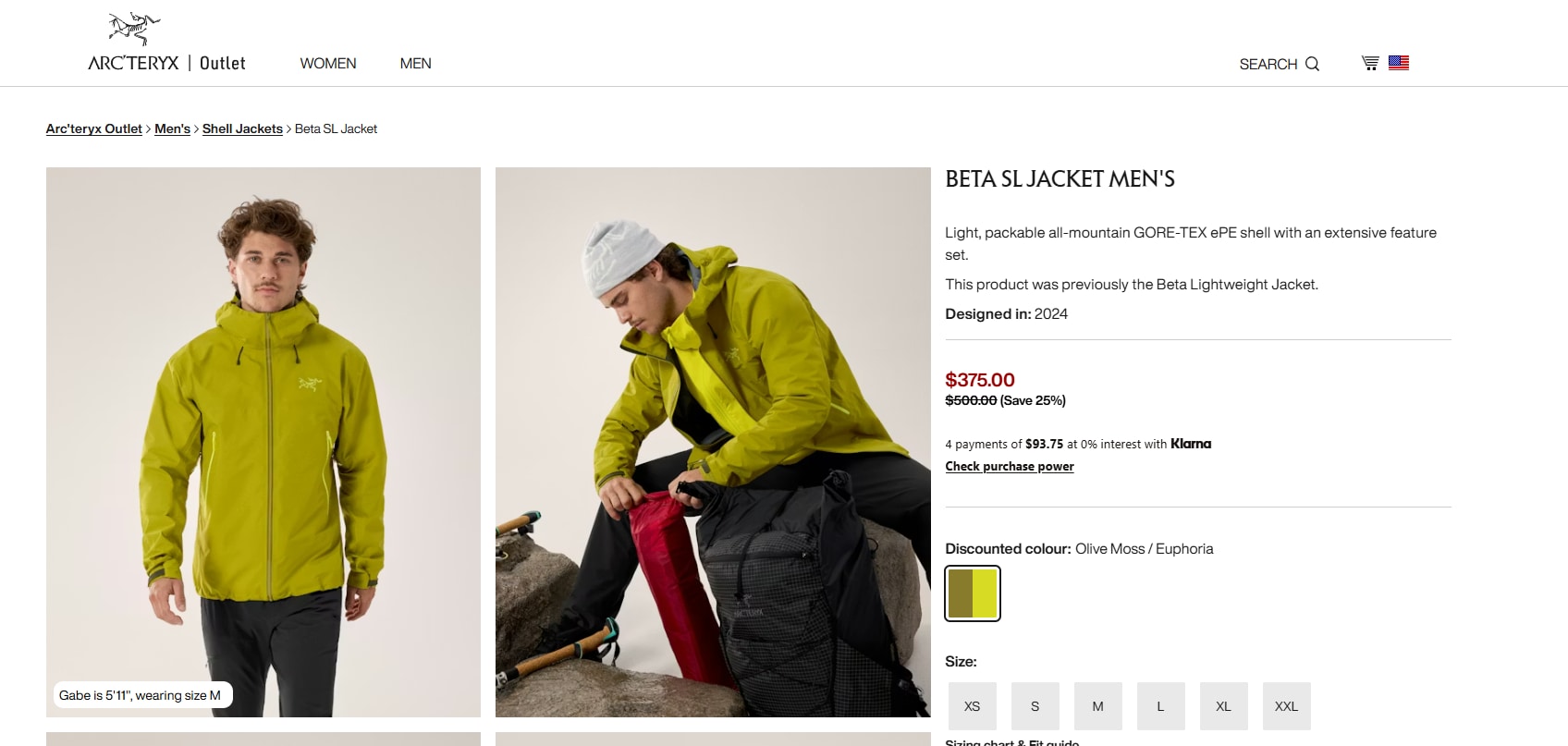
Task: Click Check purchase power link
Action: [x=1009, y=467]
